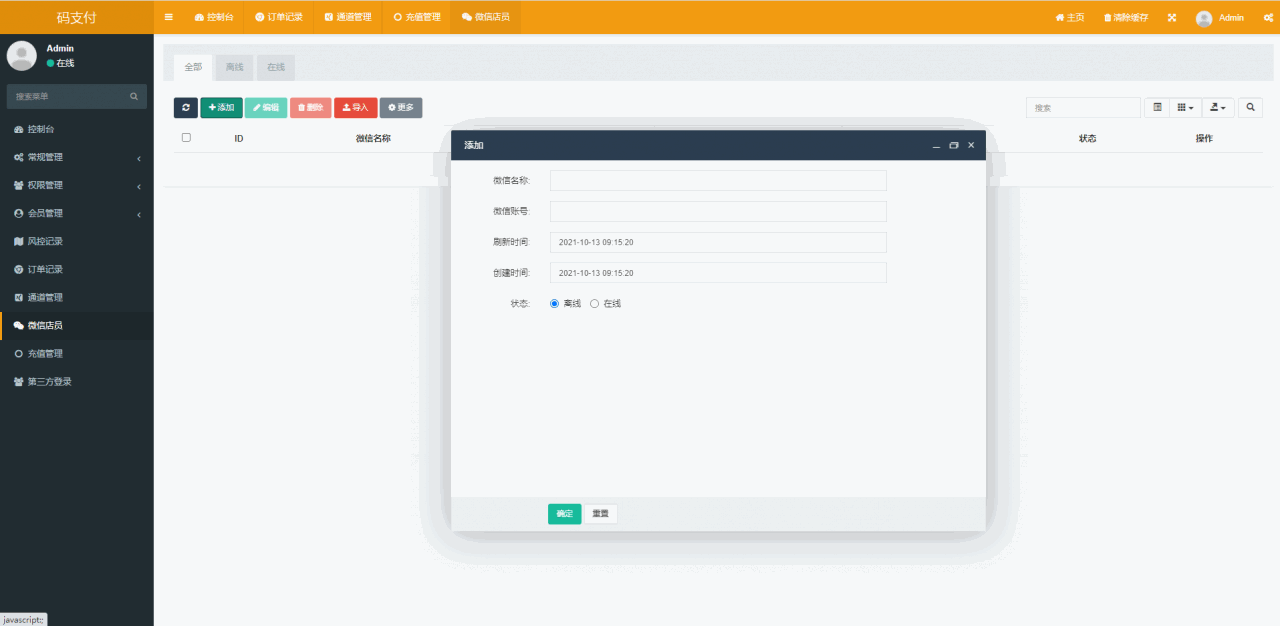1280x626 pixels.
Task: Select the 在线 radio button
Action: pos(595,303)
